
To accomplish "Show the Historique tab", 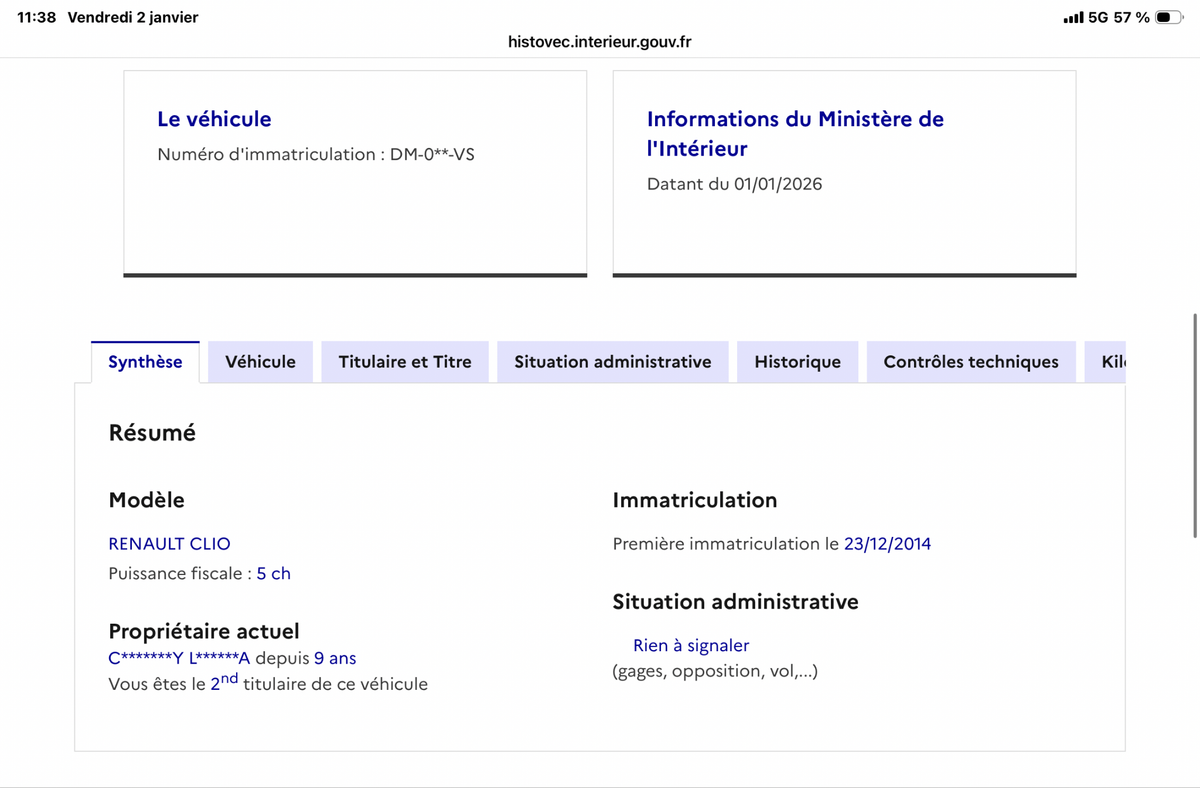I will pos(797,362).
